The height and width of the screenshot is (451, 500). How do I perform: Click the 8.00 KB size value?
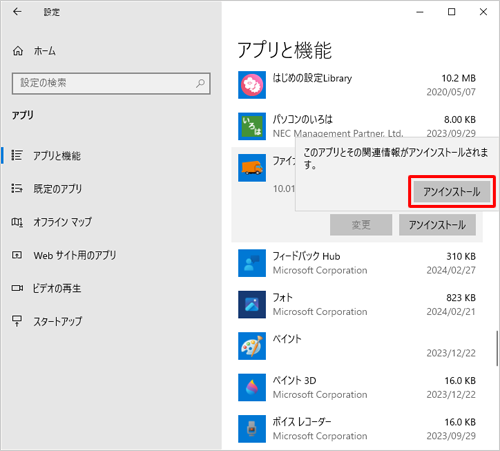coord(460,120)
